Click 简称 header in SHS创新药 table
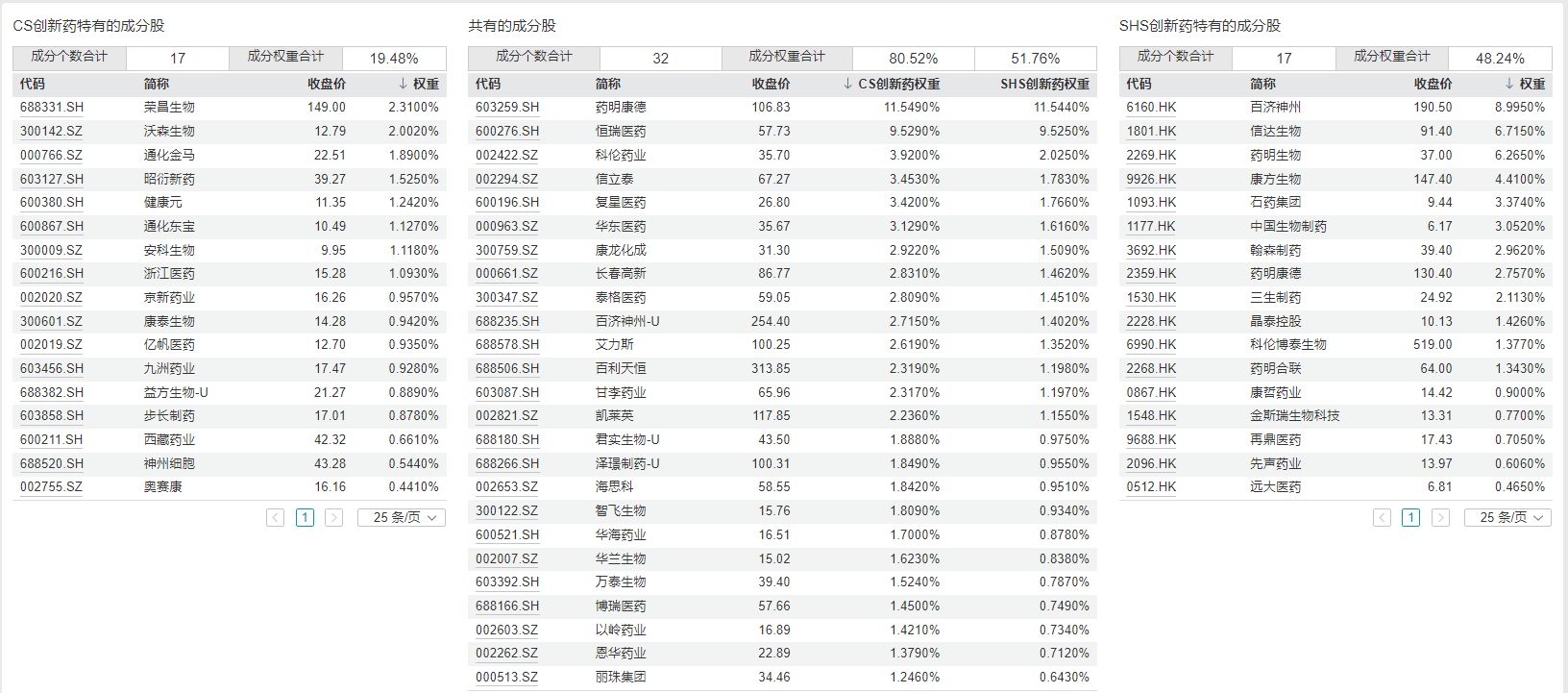 tap(1263, 84)
